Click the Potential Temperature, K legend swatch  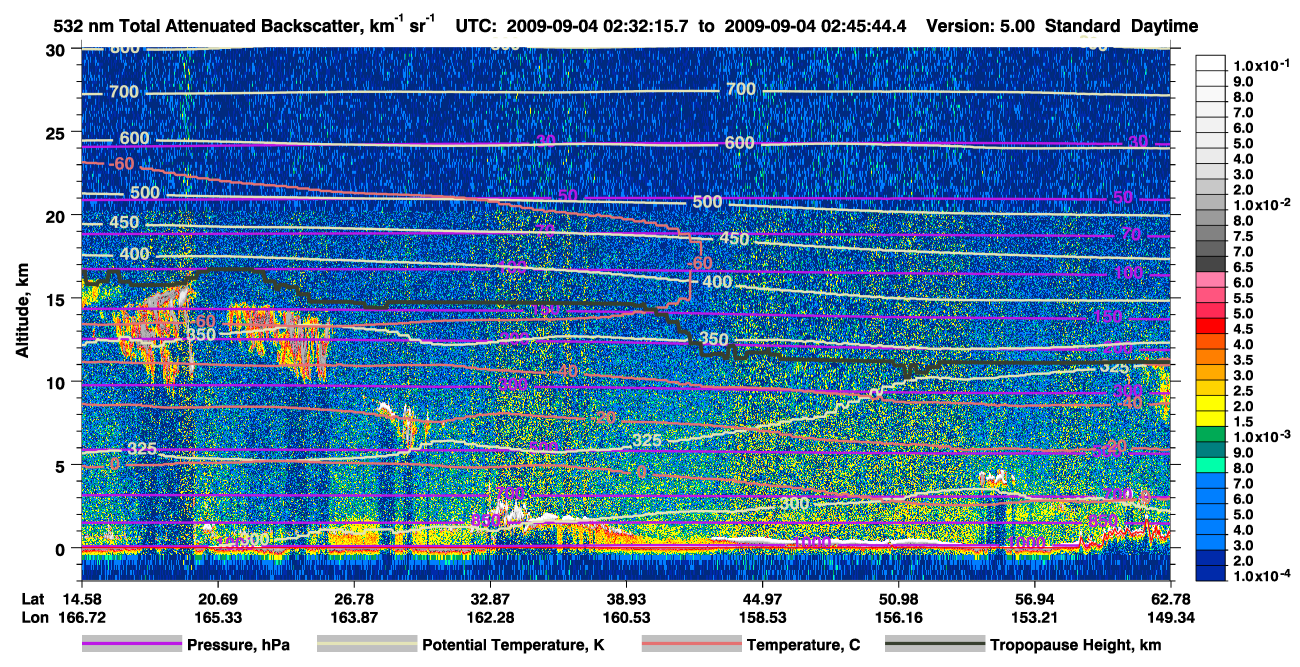tap(367, 645)
